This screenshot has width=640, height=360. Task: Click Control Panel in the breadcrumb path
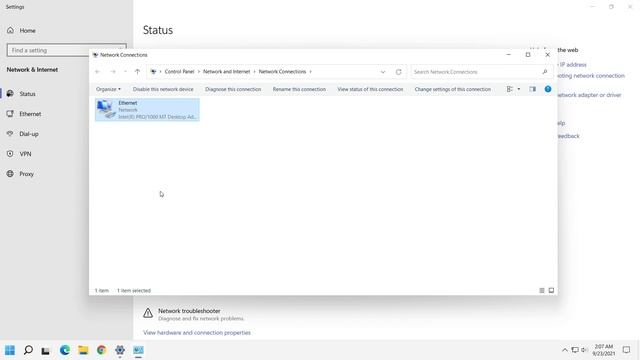tap(179, 71)
